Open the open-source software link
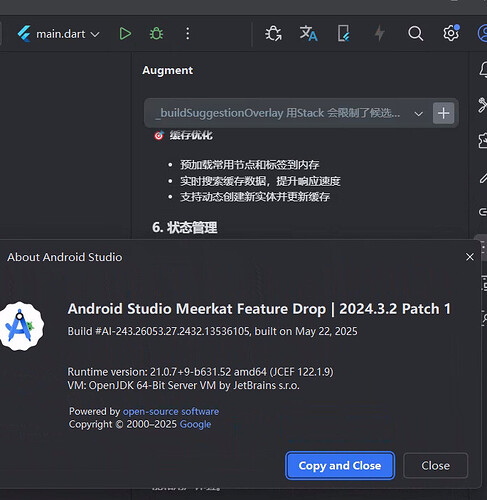The height and width of the screenshot is (500, 487). pos(171,411)
